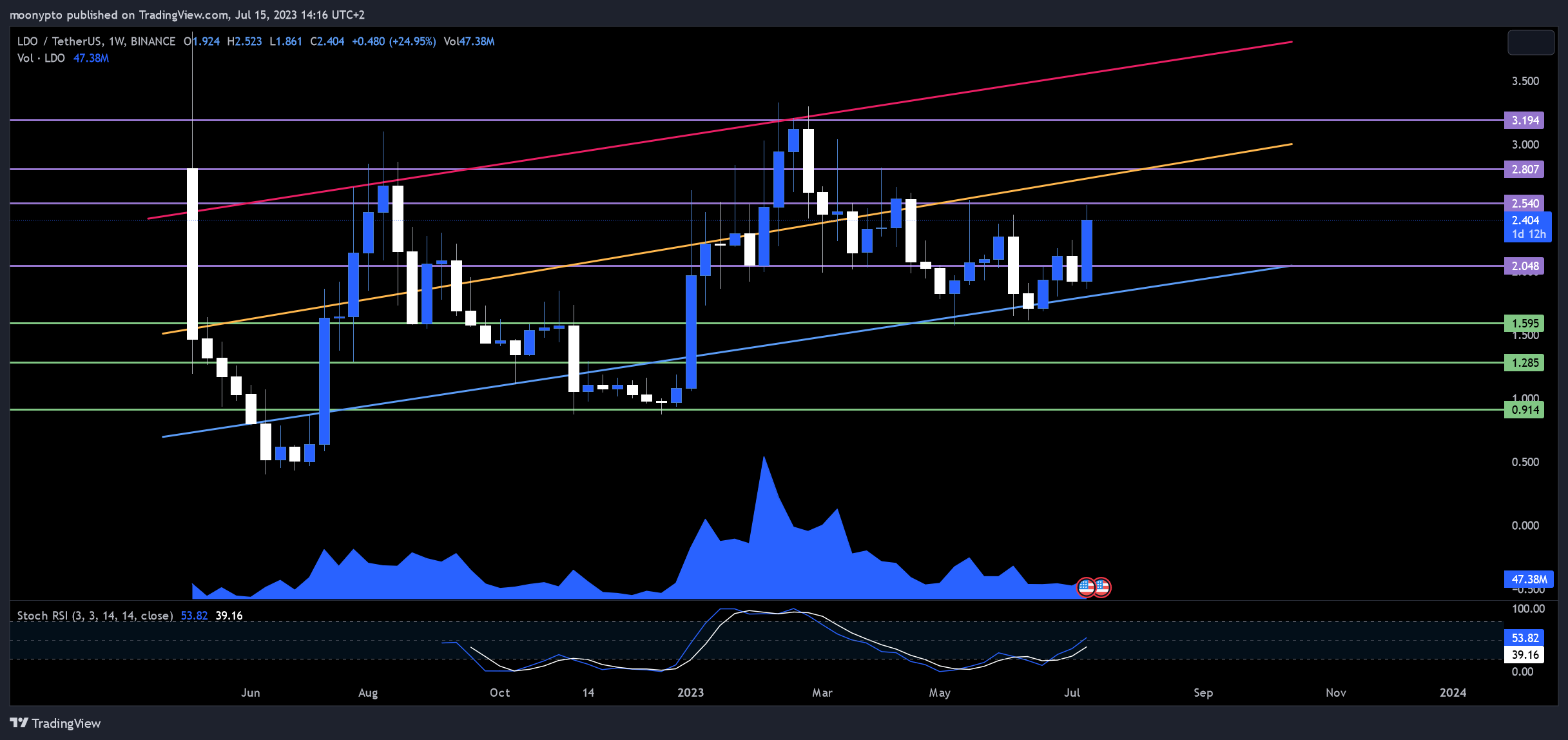This screenshot has width=1568, height=740.
Task: Click the 2024 label on time axis
Action: coord(1453,692)
